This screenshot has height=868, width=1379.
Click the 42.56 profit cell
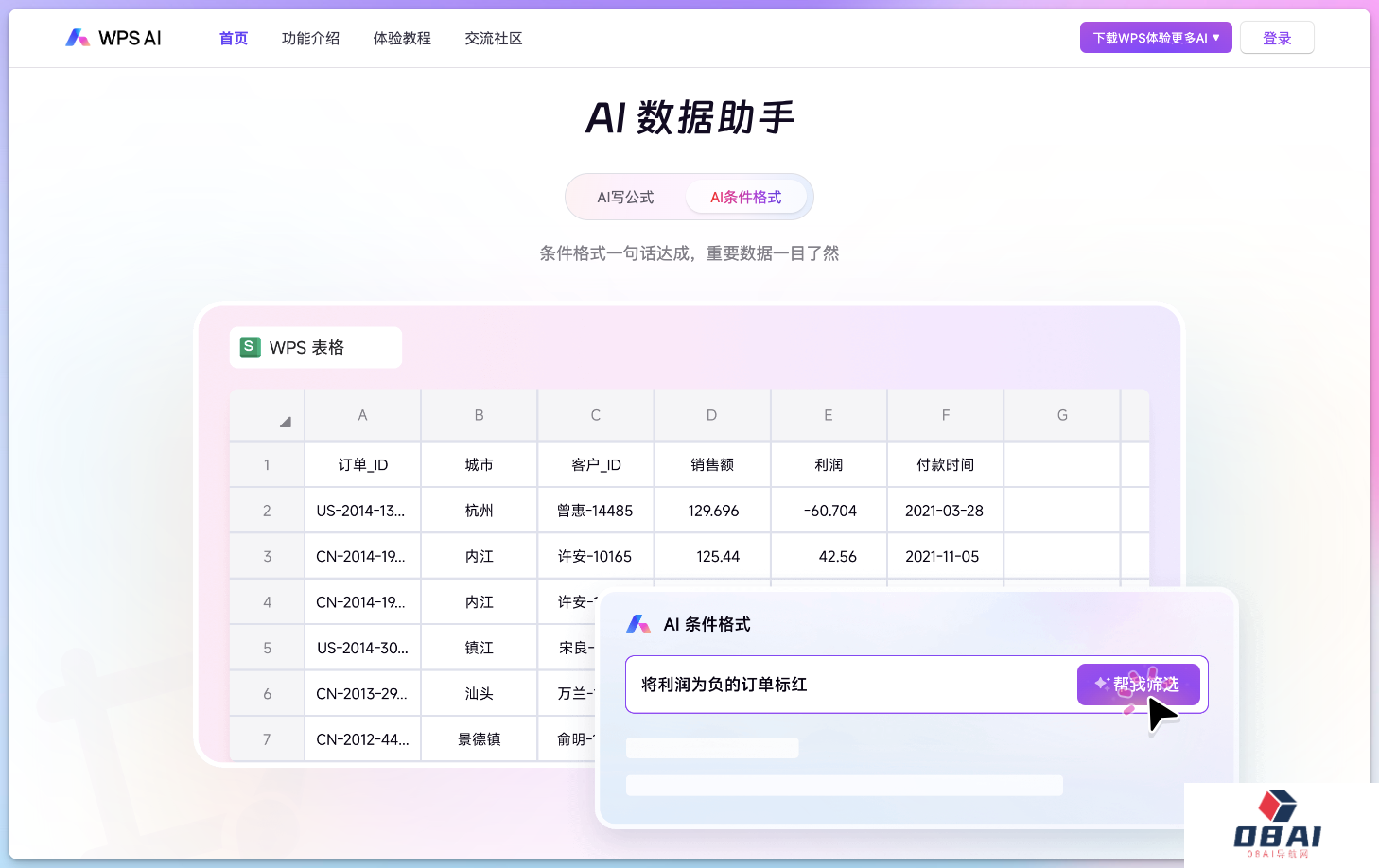pos(829,556)
